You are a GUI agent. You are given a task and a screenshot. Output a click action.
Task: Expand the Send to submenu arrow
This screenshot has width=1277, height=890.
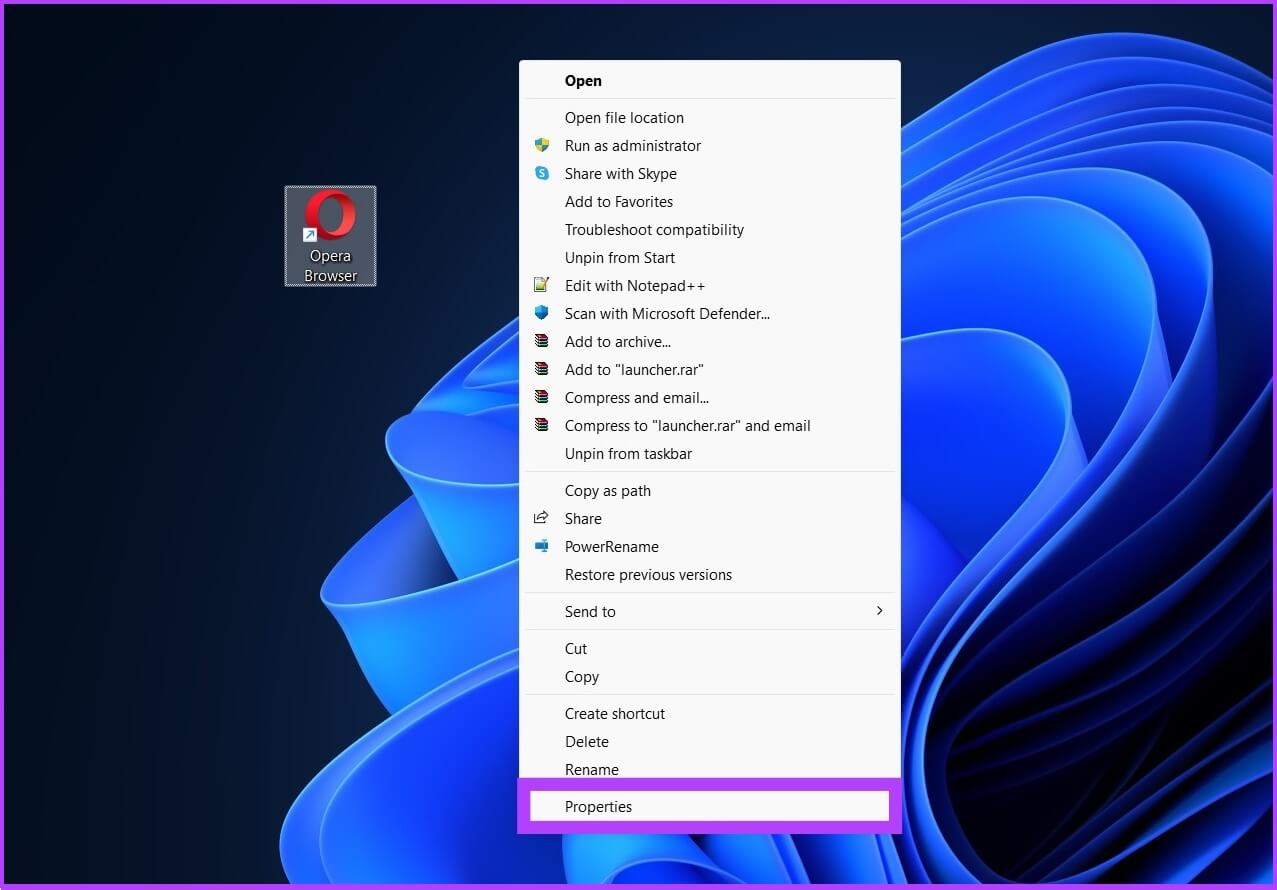tap(879, 610)
